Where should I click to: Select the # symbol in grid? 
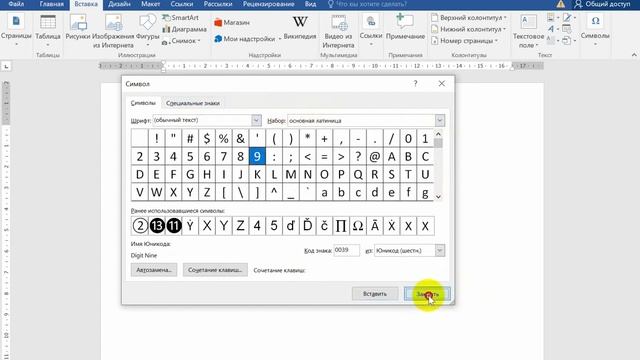coord(190,139)
